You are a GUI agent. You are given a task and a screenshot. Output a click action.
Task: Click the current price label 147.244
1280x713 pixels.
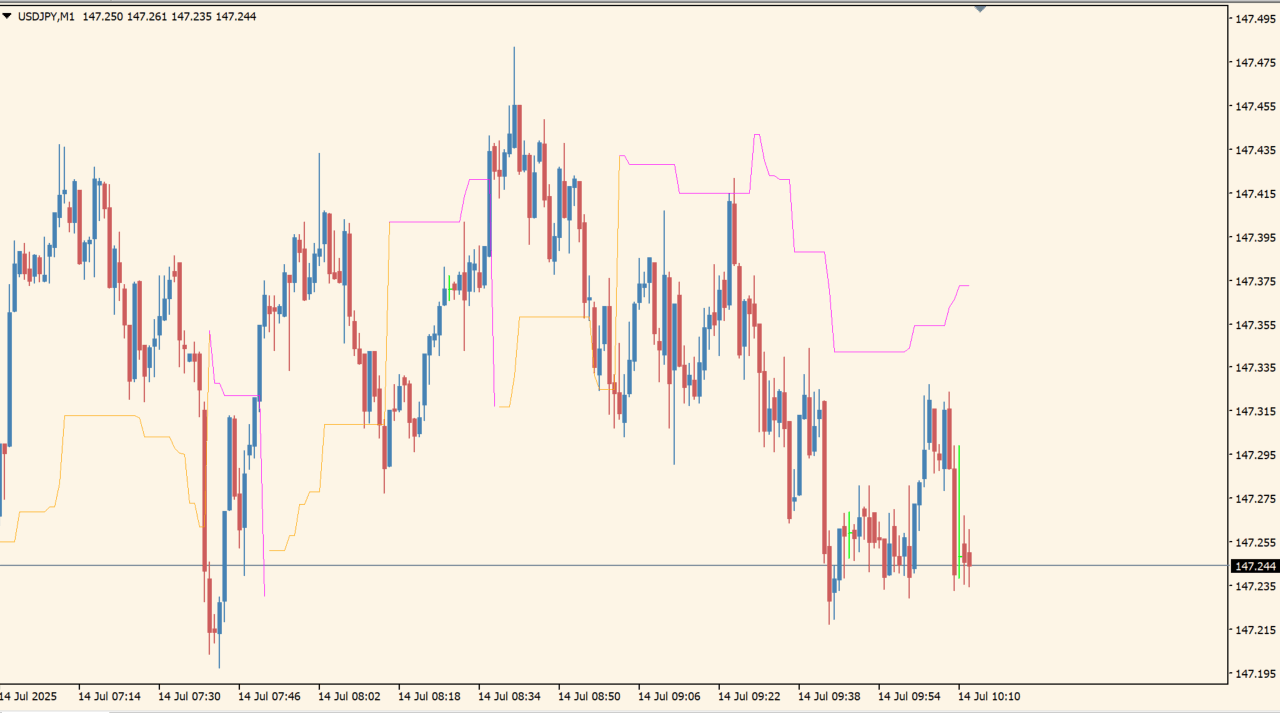(1255, 566)
